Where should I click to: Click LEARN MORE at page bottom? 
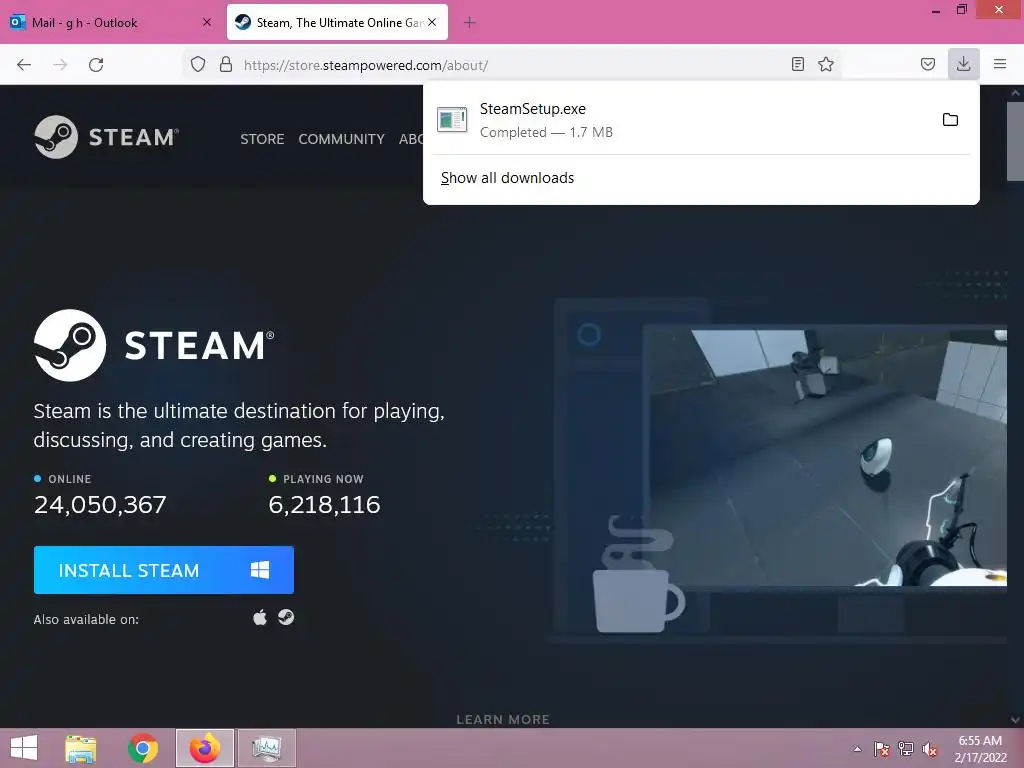(x=503, y=719)
